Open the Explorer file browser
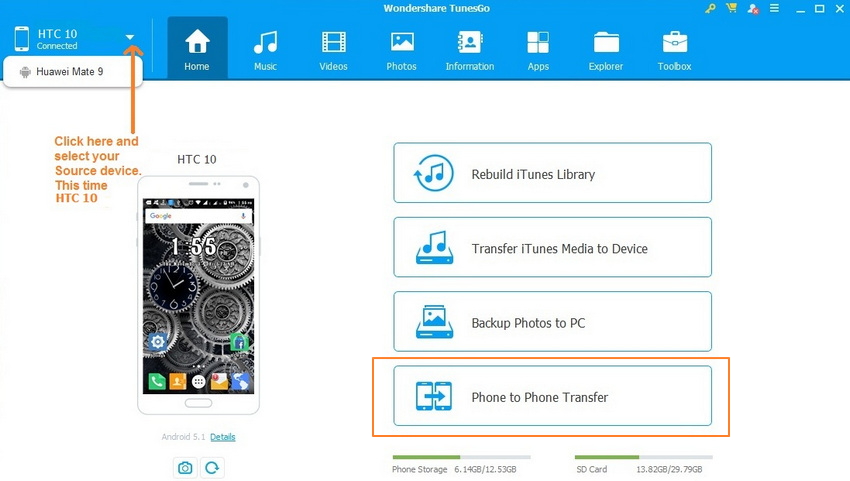The width and height of the screenshot is (850, 481). tap(606, 49)
